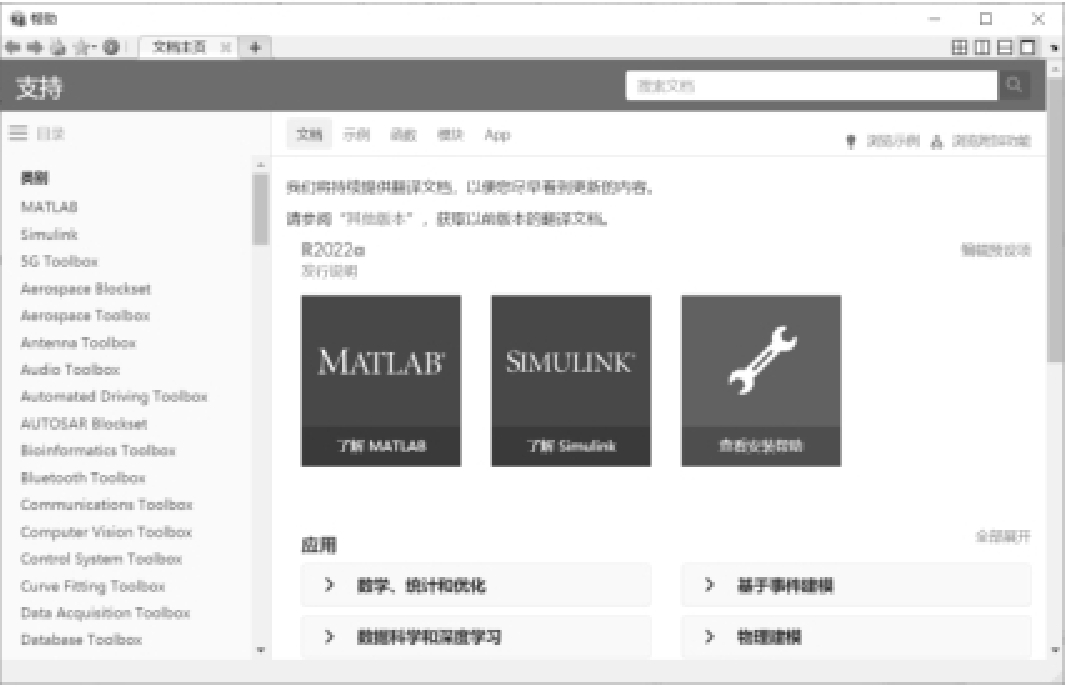This screenshot has width=1065, height=687.
Task: Switch to the 函数 tab
Action: coord(402,135)
